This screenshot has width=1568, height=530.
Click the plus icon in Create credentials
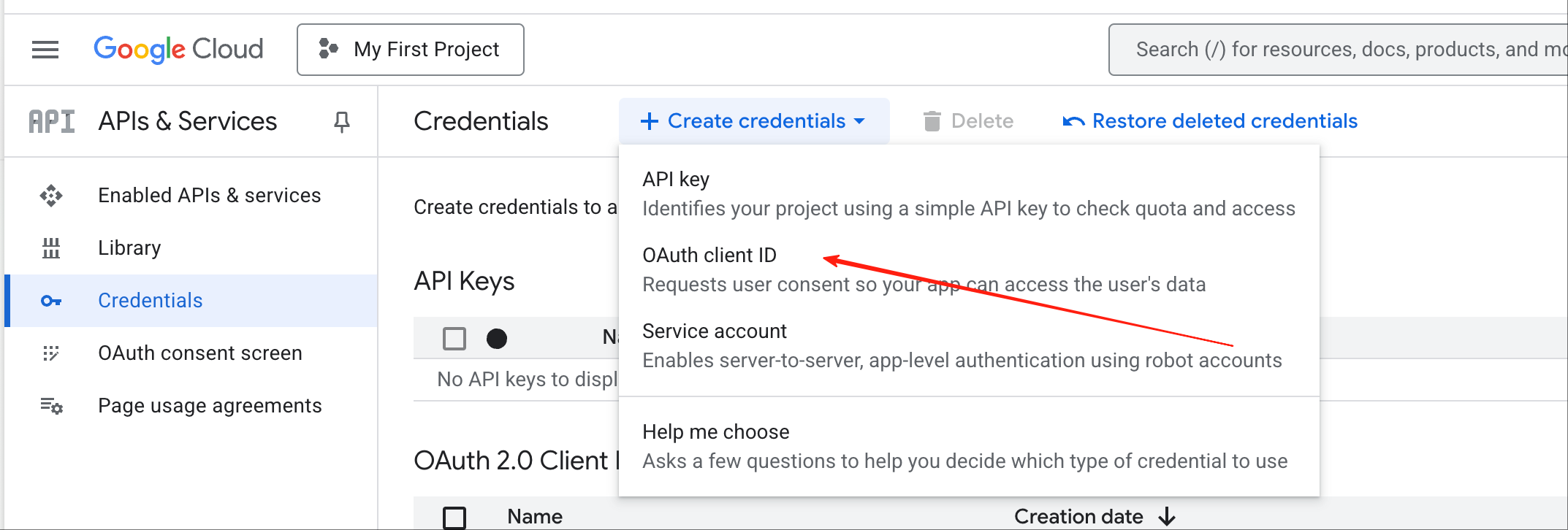(649, 121)
